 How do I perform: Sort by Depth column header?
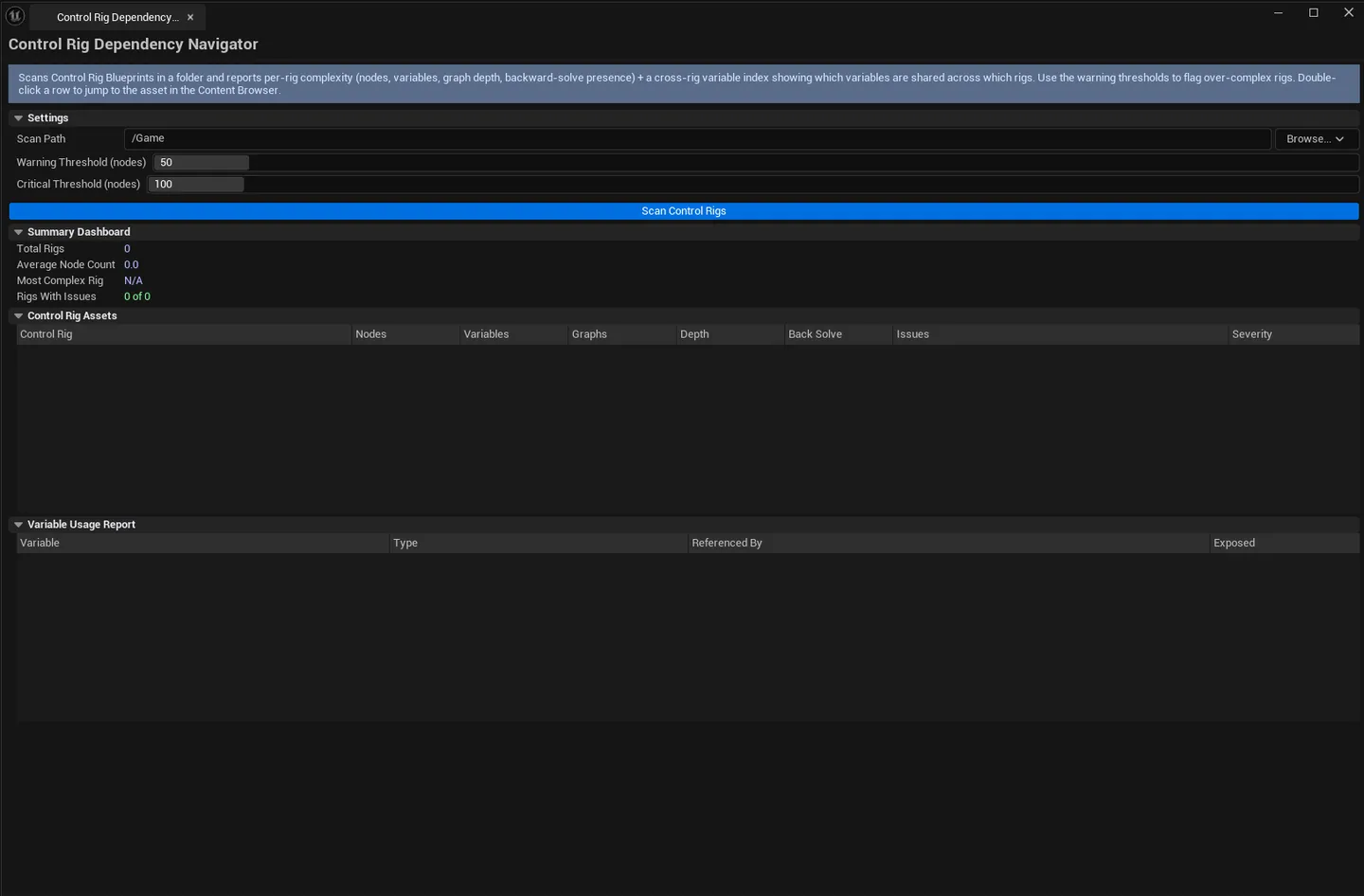pos(730,334)
